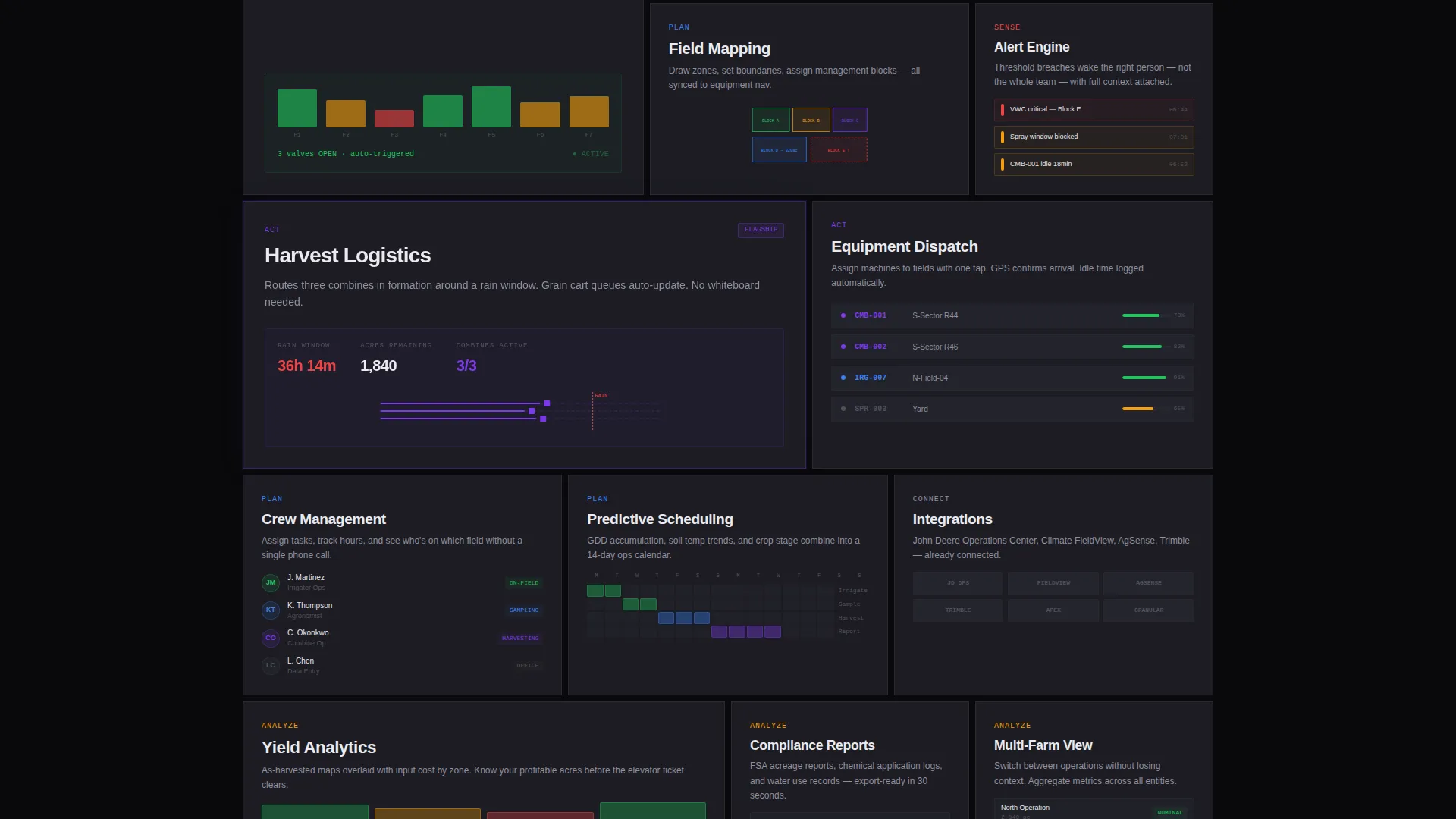Click the F1 green valve bar
The height and width of the screenshot is (819, 1456).
(x=297, y=108)
